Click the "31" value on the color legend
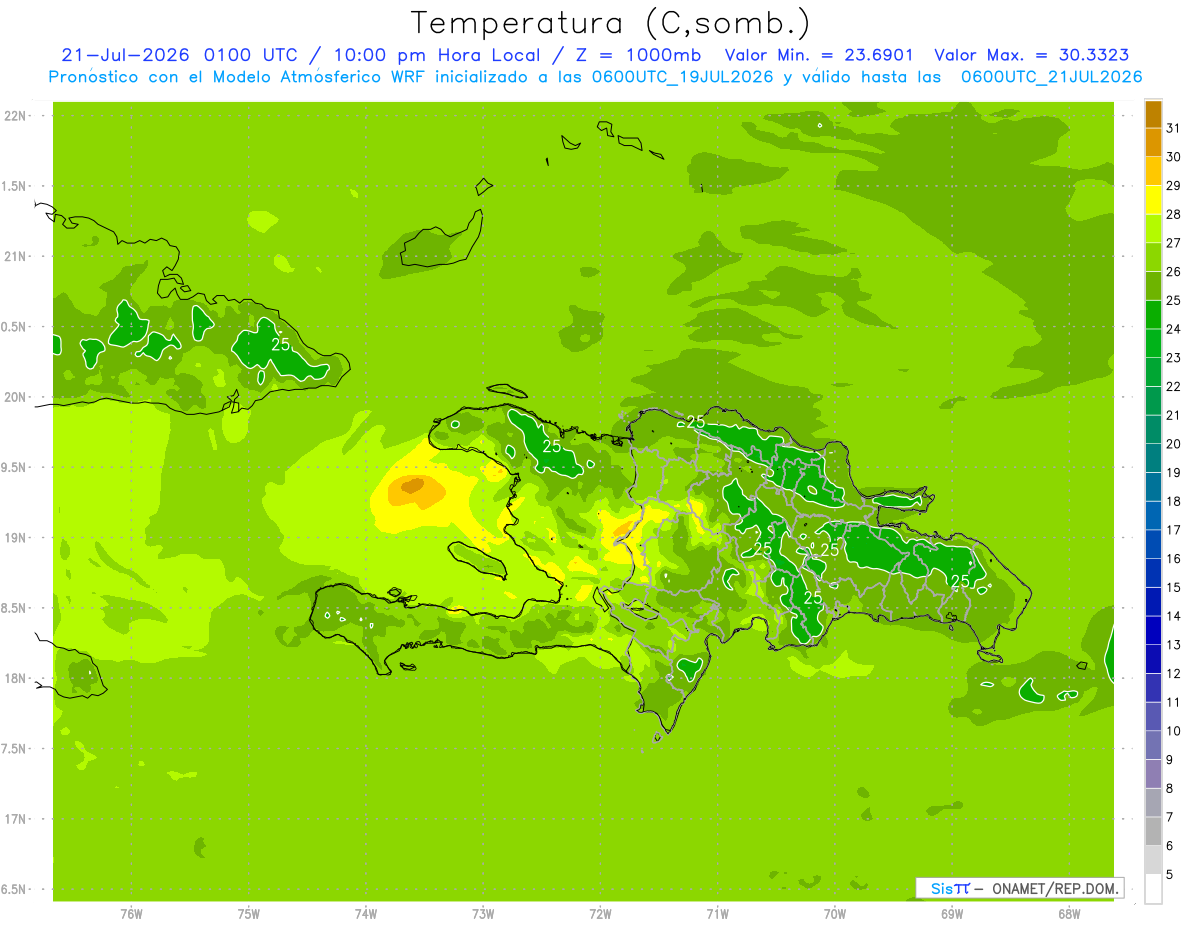1200x927 pixels. click(x=1174, y=128)
